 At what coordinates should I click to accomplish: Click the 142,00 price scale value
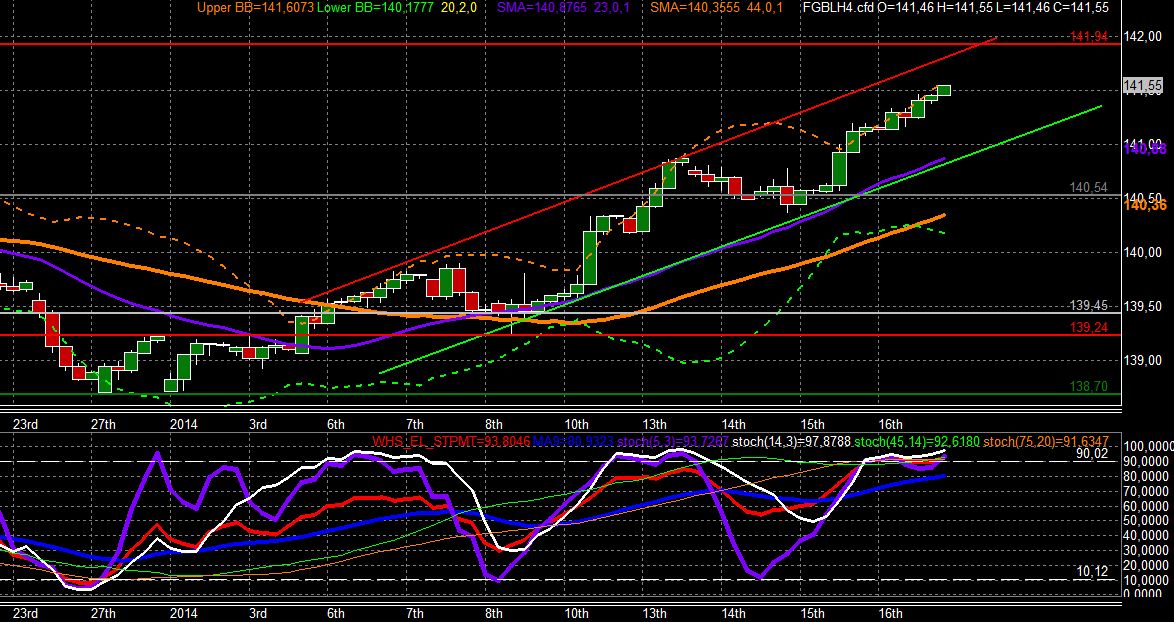1142,37
